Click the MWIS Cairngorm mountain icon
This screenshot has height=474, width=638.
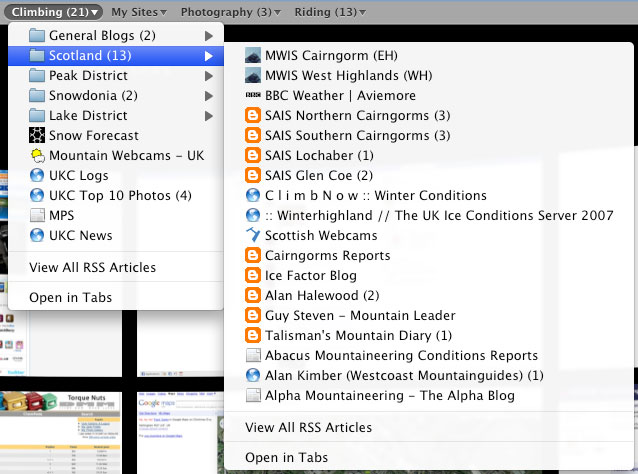pos(253,55)
